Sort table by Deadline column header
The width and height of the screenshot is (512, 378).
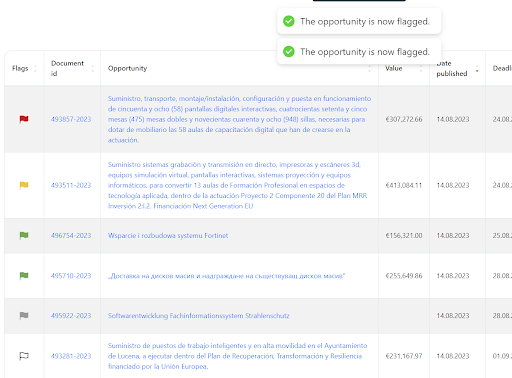tap(502, 68)
